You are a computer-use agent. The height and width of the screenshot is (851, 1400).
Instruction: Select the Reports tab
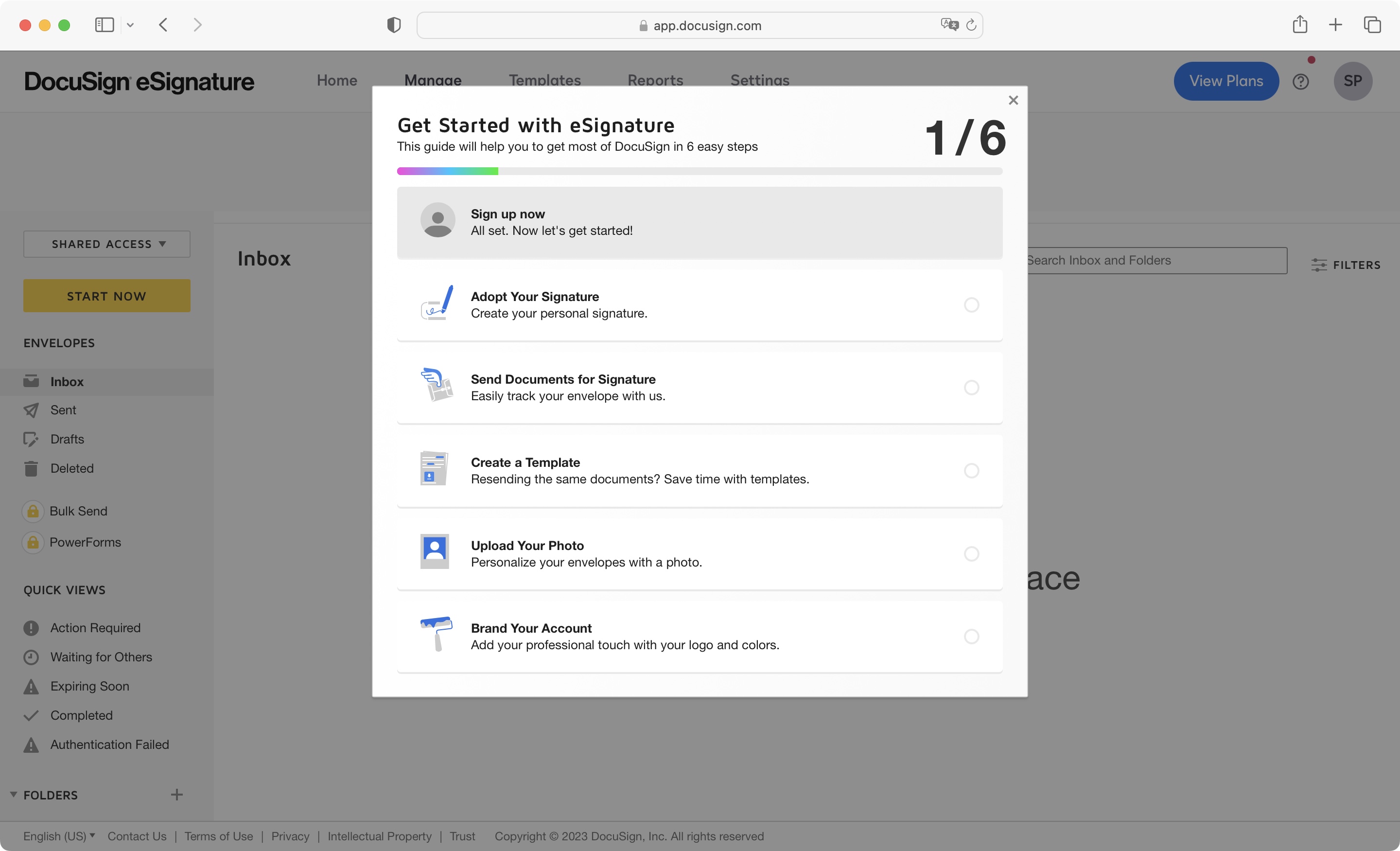655,80
